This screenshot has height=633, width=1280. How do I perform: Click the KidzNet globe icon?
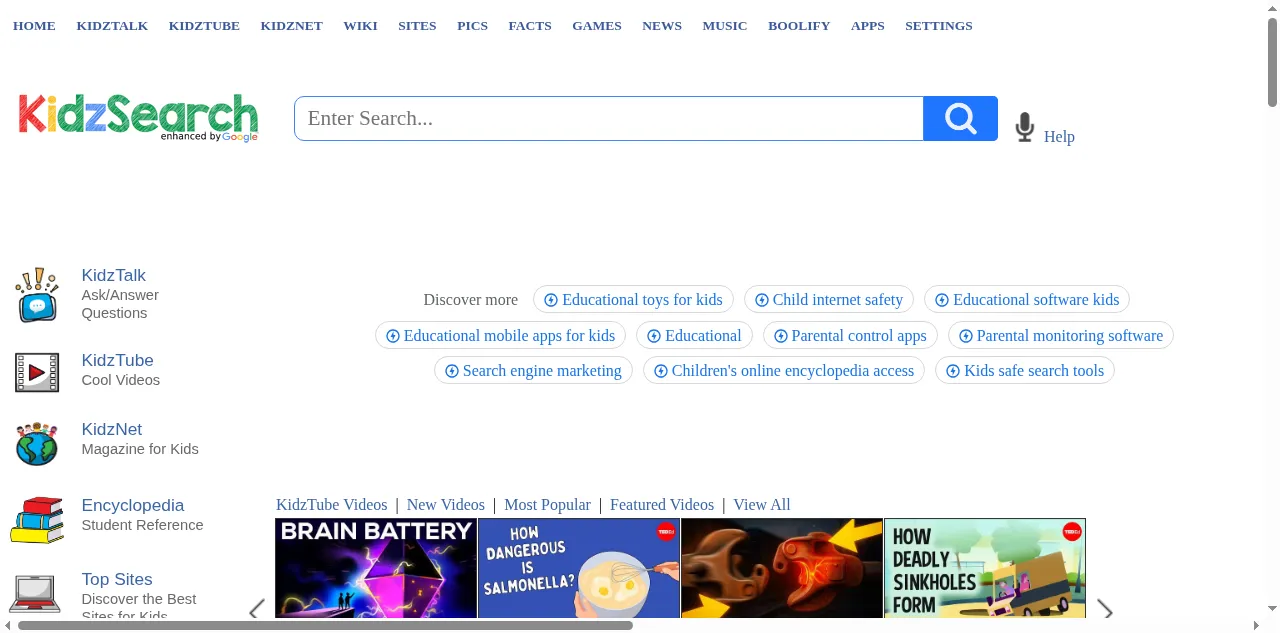(37, 443)
